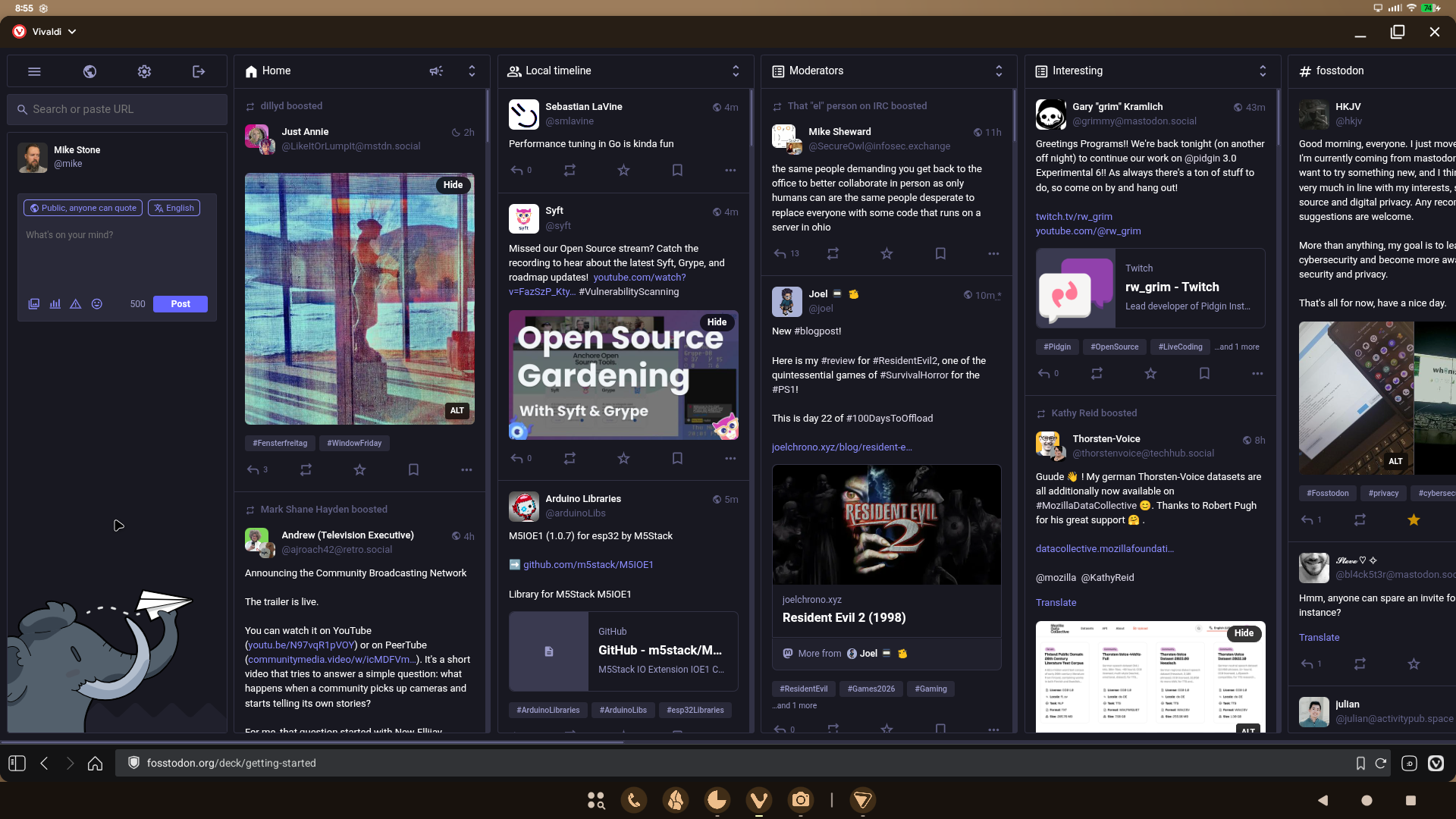Open twitch.tv/rw_grim link

click(x=1074, y=217)
